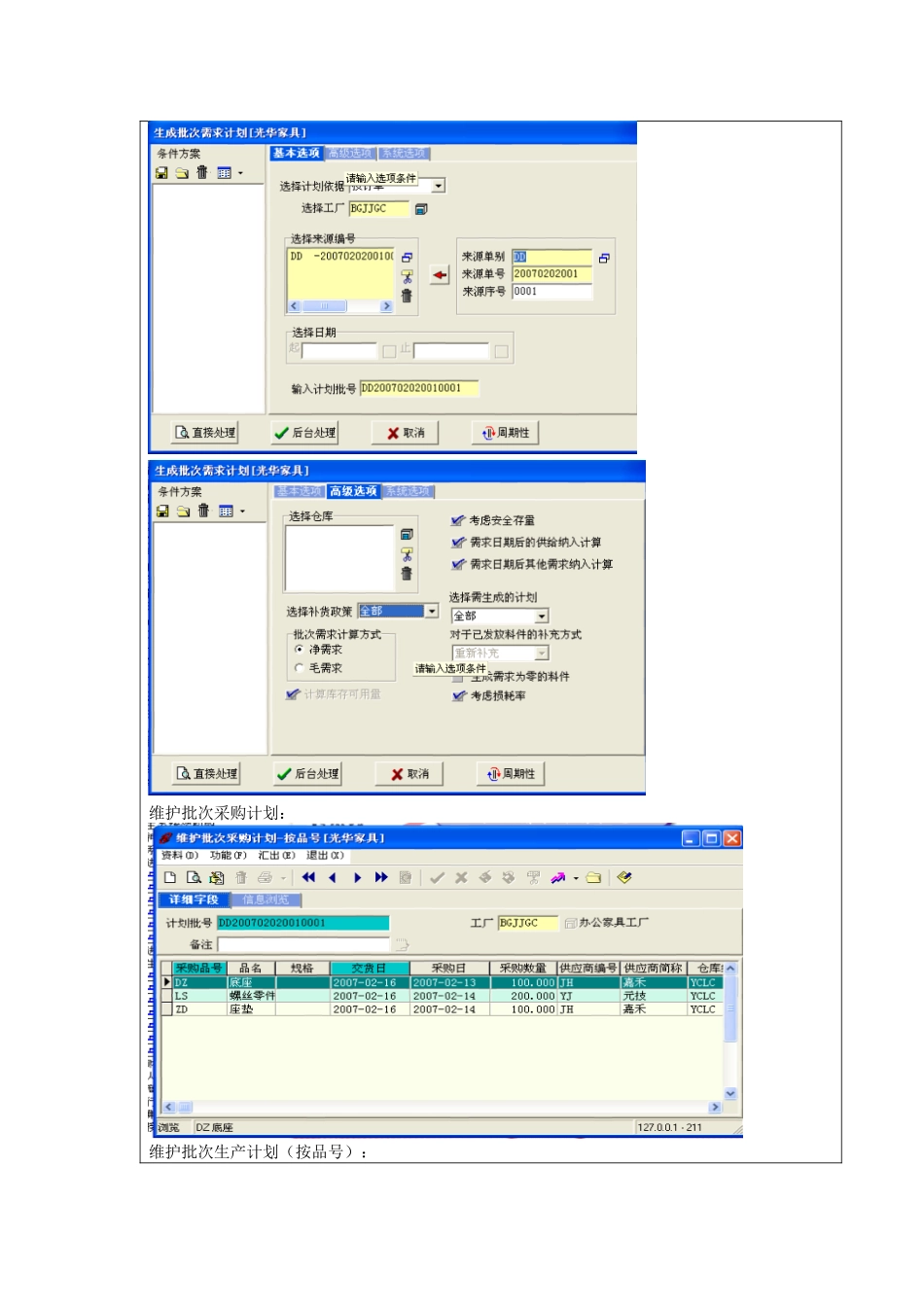Switch to 基本选项 tab in the advanced dialog
Screen dimensions: 924x1307
[299, 492]
